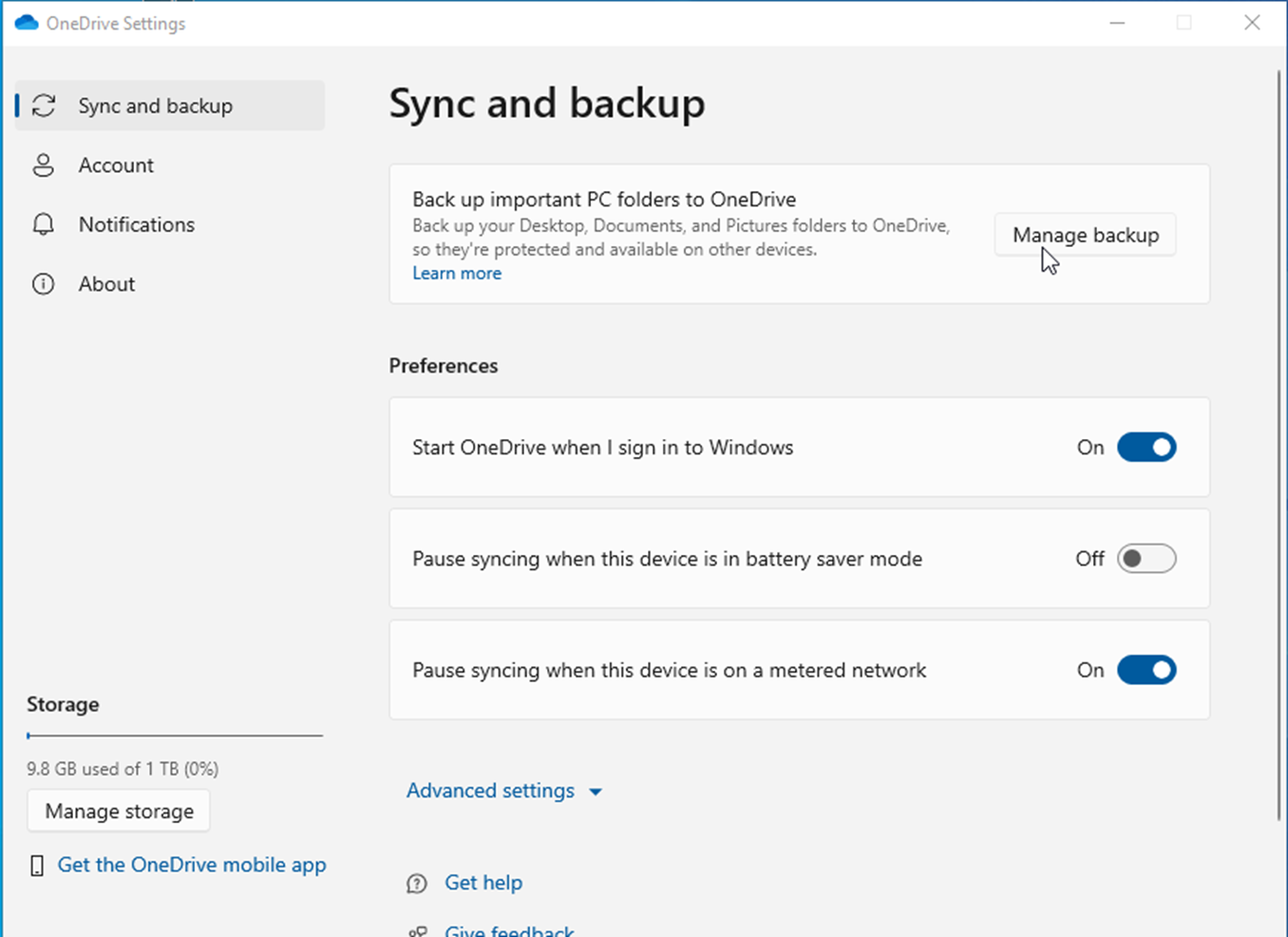Click the About info circle icon
Viewport: 1288px width, 937px height.
click(44, 284)
